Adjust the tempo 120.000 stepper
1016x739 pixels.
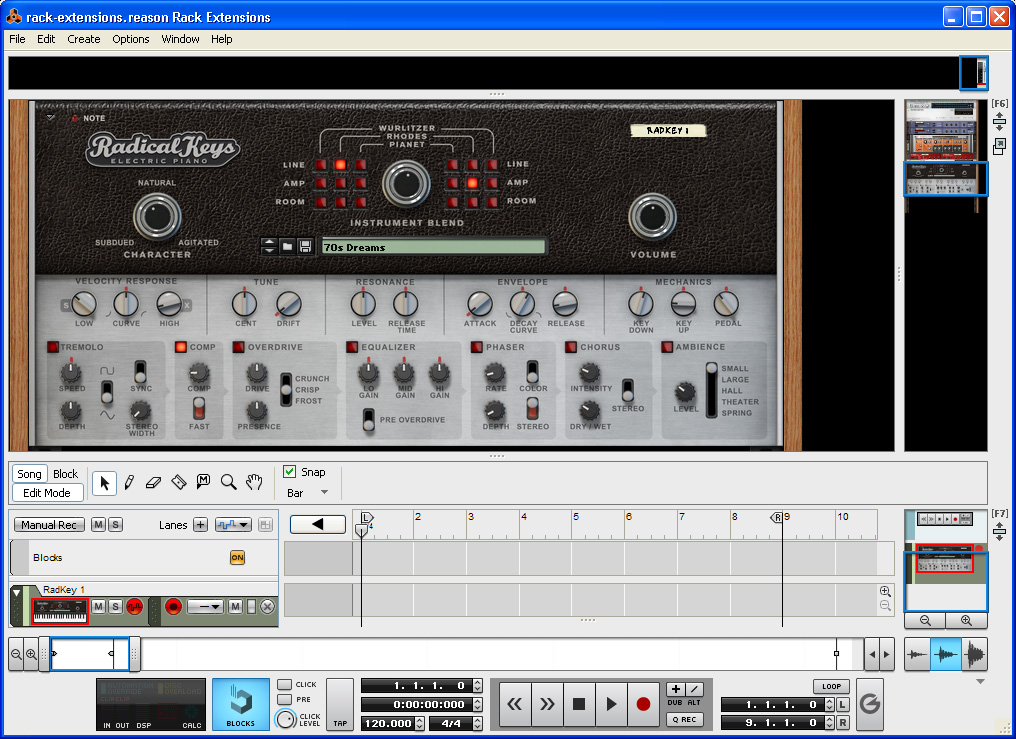tap(419, 723)
